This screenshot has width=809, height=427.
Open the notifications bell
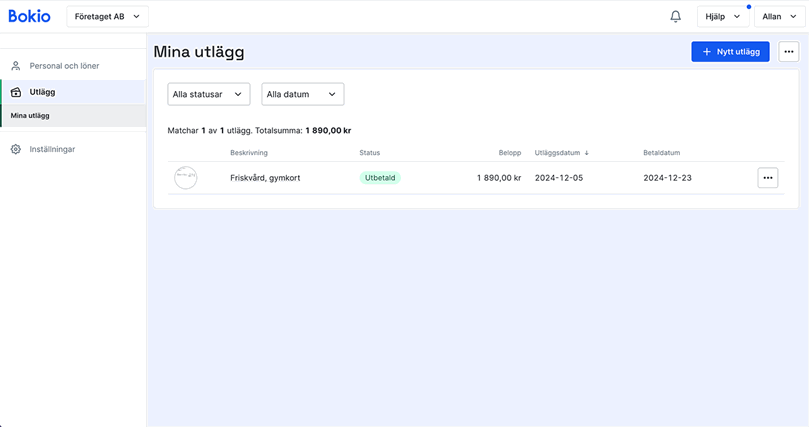point(675,17)
